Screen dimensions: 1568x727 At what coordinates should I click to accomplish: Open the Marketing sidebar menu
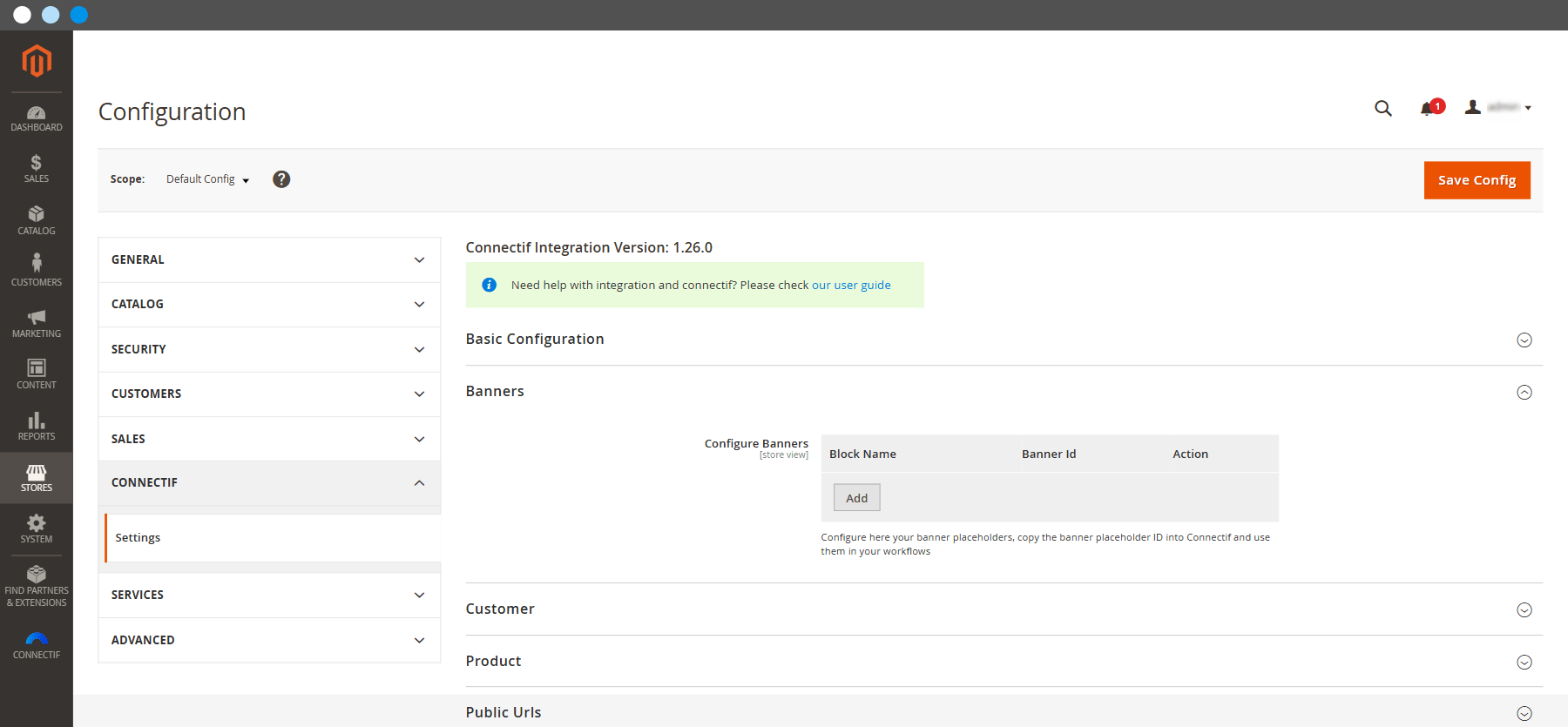pos(37,323)
